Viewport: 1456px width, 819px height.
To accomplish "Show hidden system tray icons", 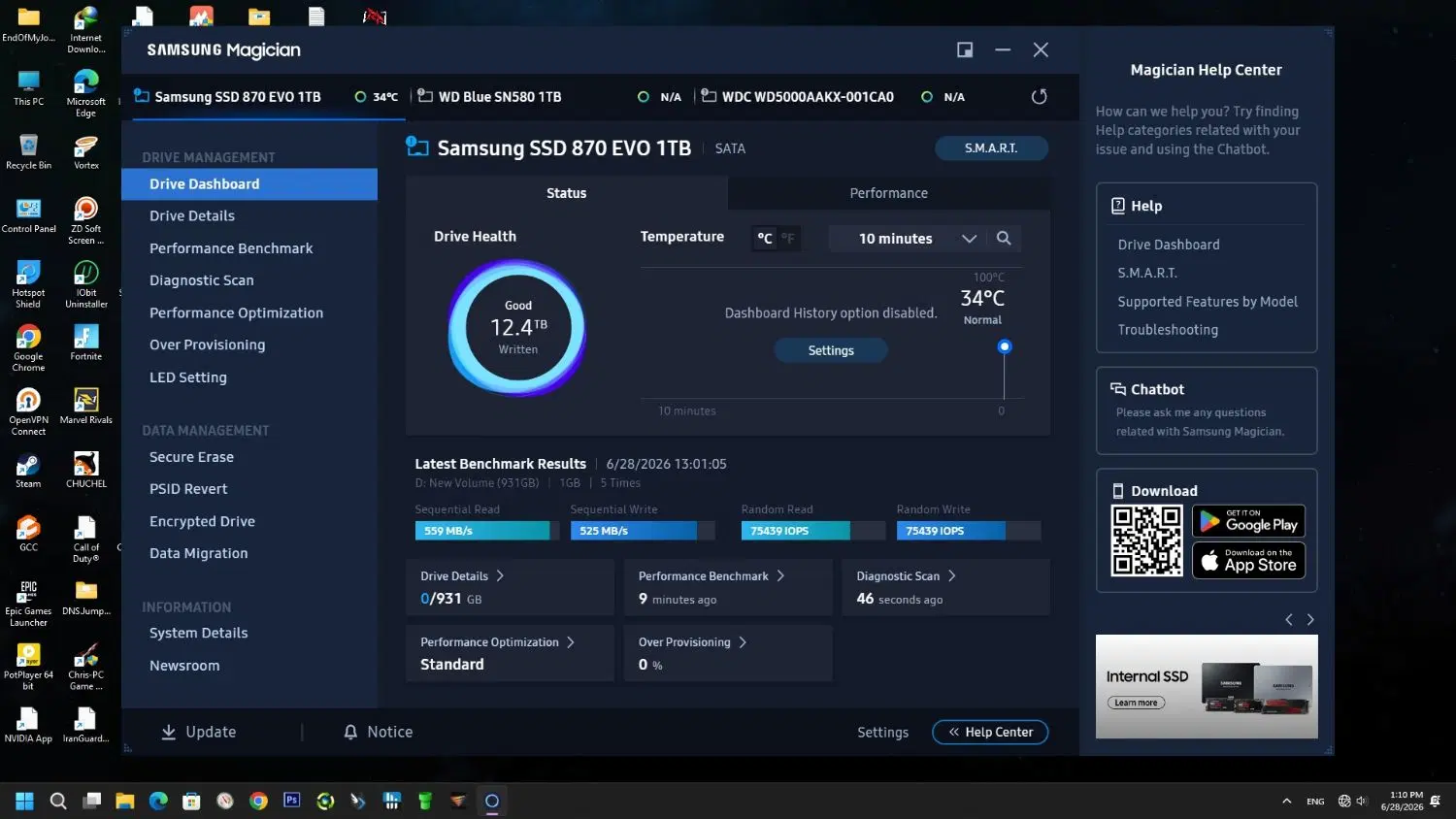I will (1286, 802).
